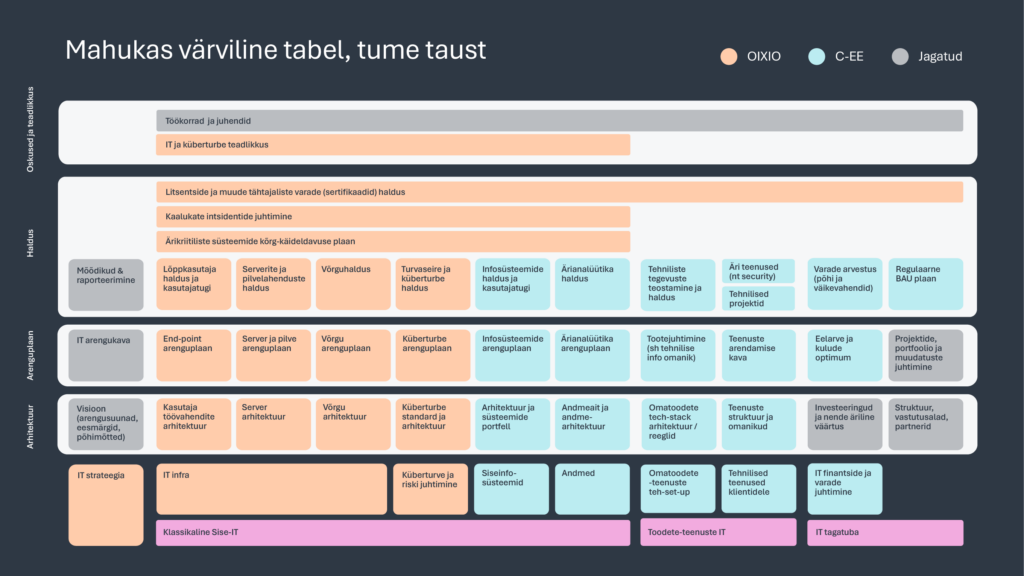Select the pink Klassikaline Sise-IT bar
The image size is (1024, 576).
(393, 533)
